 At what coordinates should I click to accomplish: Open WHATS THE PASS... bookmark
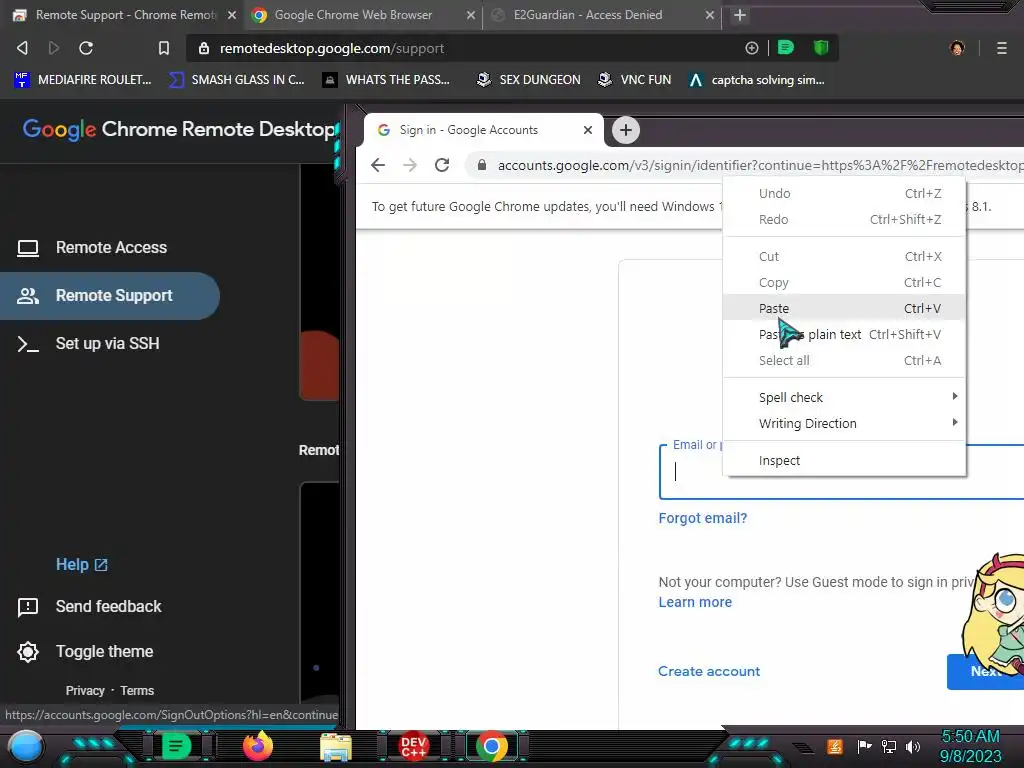387,80
